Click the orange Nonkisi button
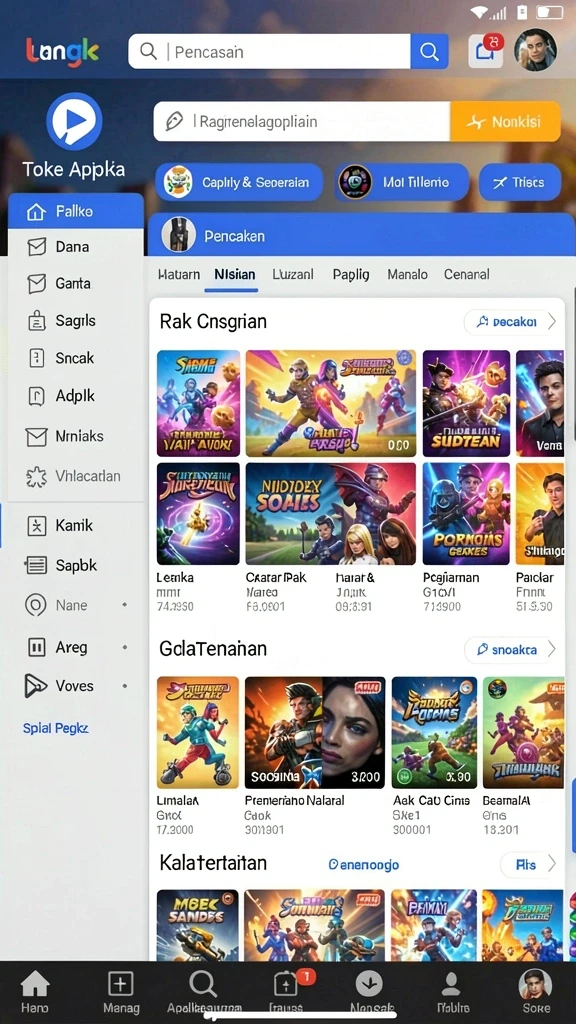This screenshot has height=1024, width=576. pyautogui.click(x=505, y=121)
